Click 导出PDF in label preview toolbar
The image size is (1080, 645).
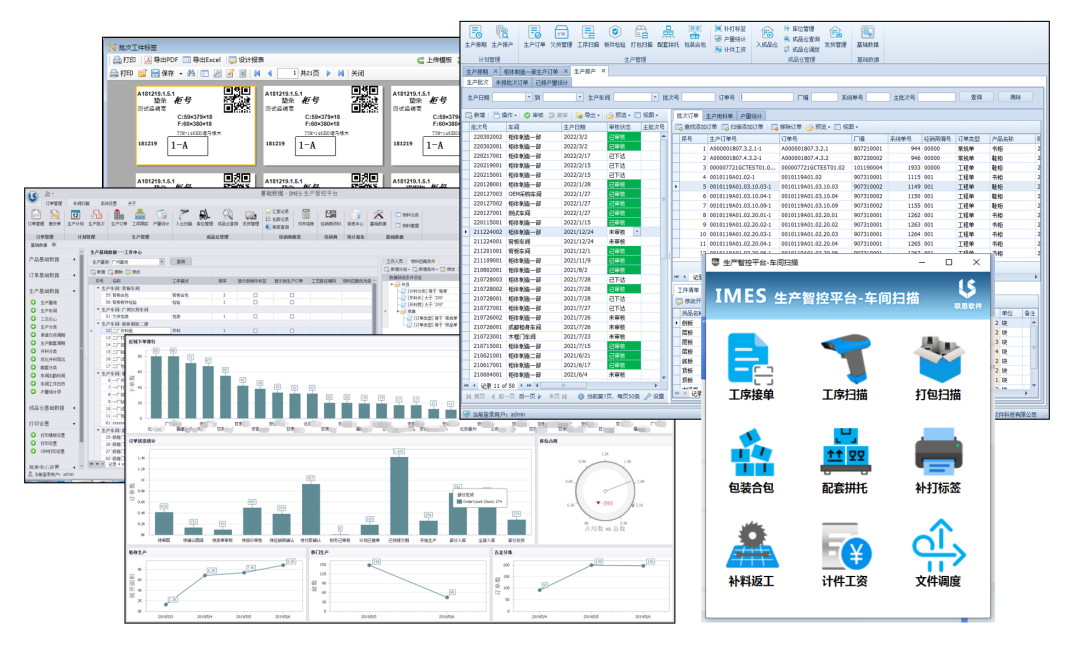pos(166,60)
